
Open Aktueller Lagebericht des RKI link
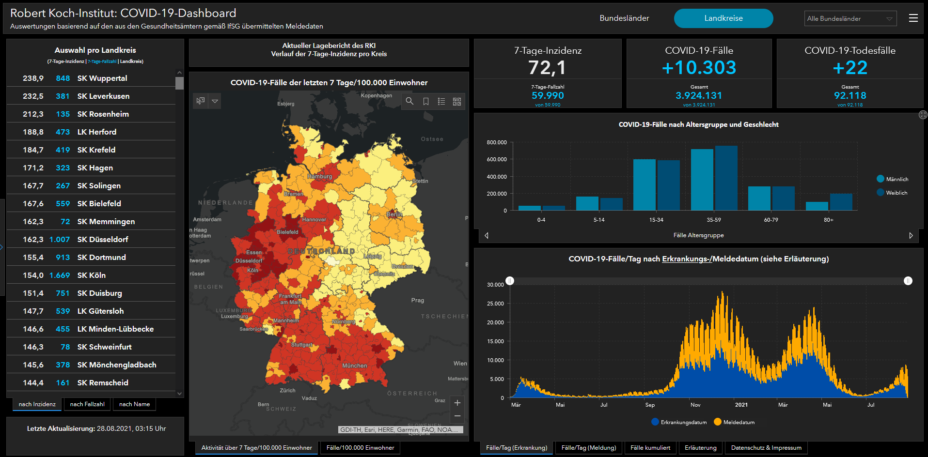[x=328, y=46]
